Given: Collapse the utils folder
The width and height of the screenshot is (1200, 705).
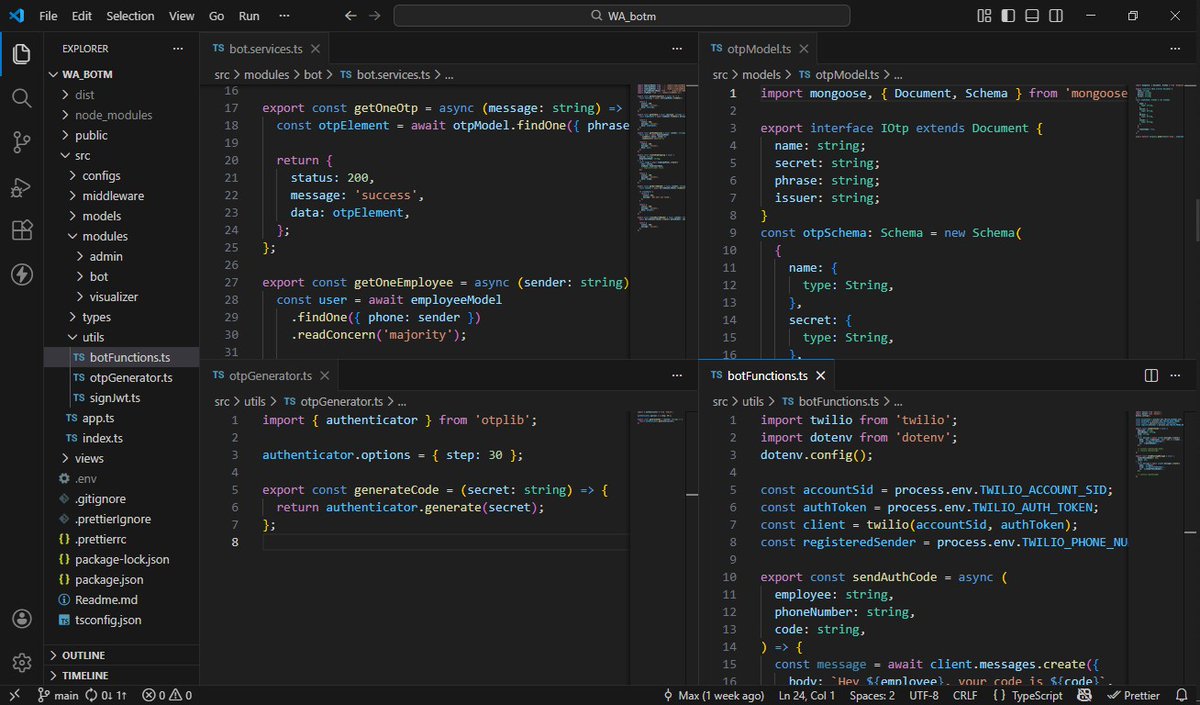Looking at the screenshot, I should click(121, 337).
